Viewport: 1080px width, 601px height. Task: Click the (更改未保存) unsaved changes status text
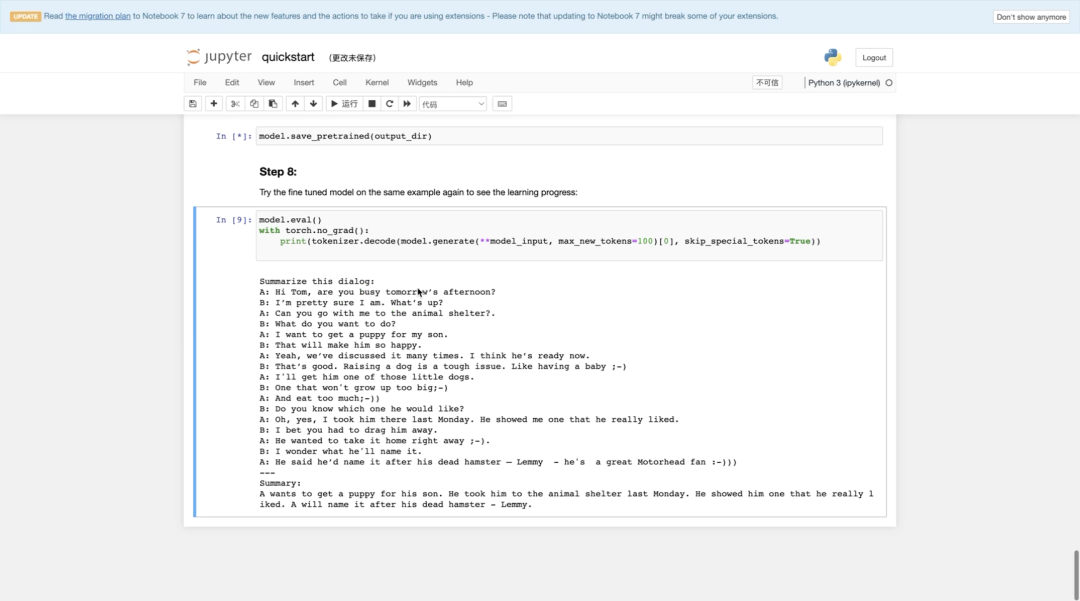pyautogui.click(x=352, y=58)
